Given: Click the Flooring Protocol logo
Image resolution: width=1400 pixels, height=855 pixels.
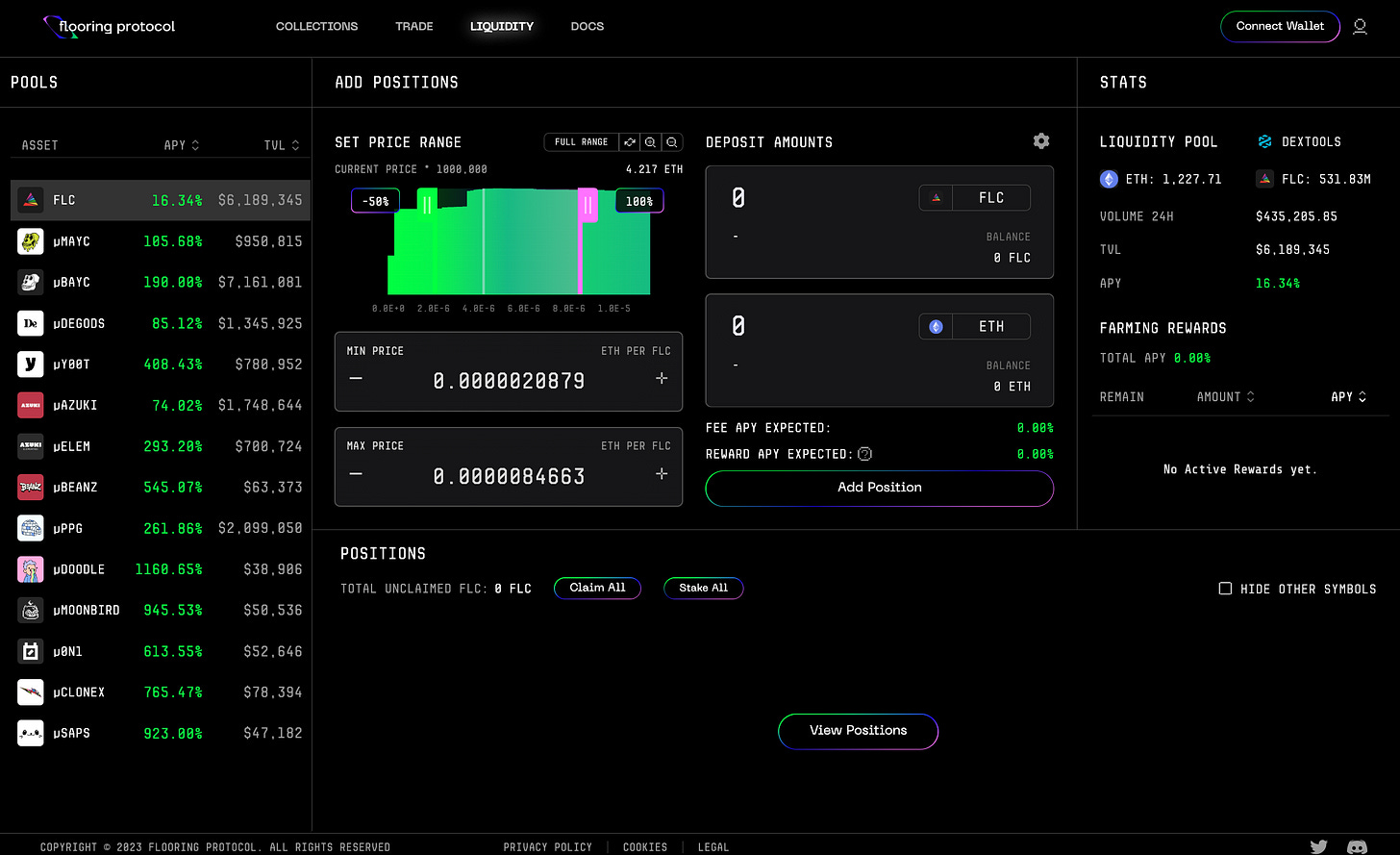Looking at the screenshot, I should pos(109,26).
